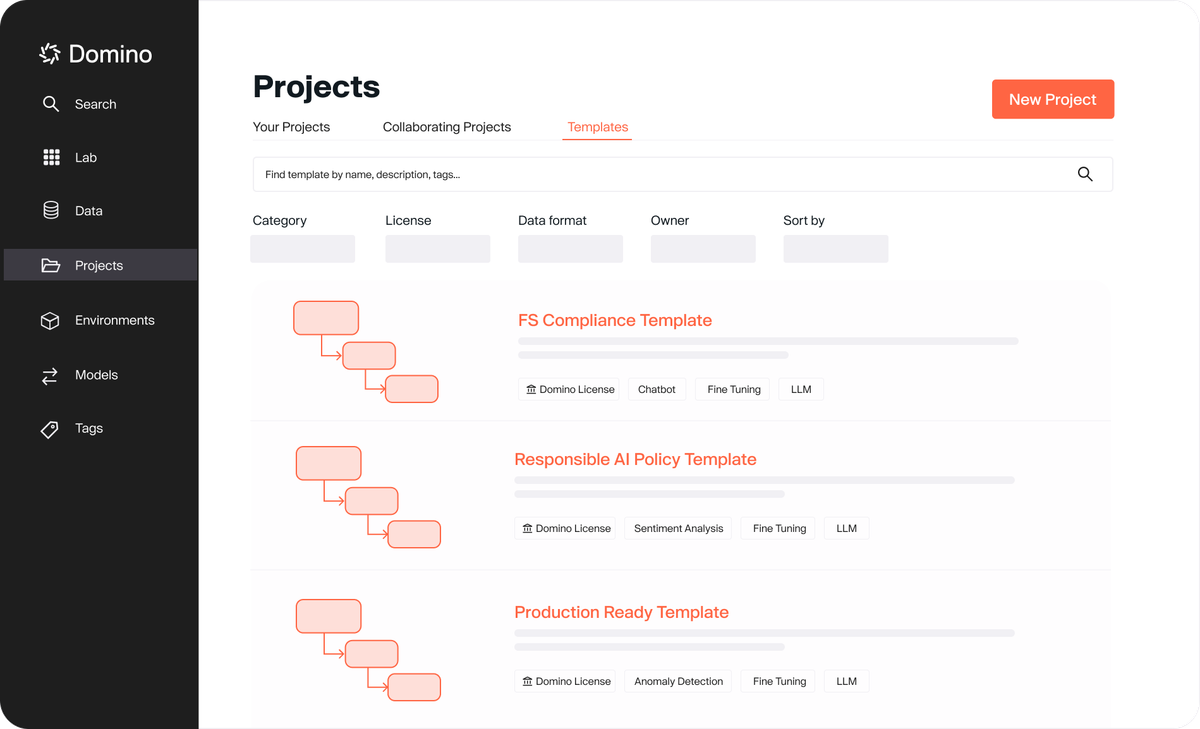This screenshot has width=1200, height=729.
Task: Click the Data icon in sidebar
Action: pos(50,210)
